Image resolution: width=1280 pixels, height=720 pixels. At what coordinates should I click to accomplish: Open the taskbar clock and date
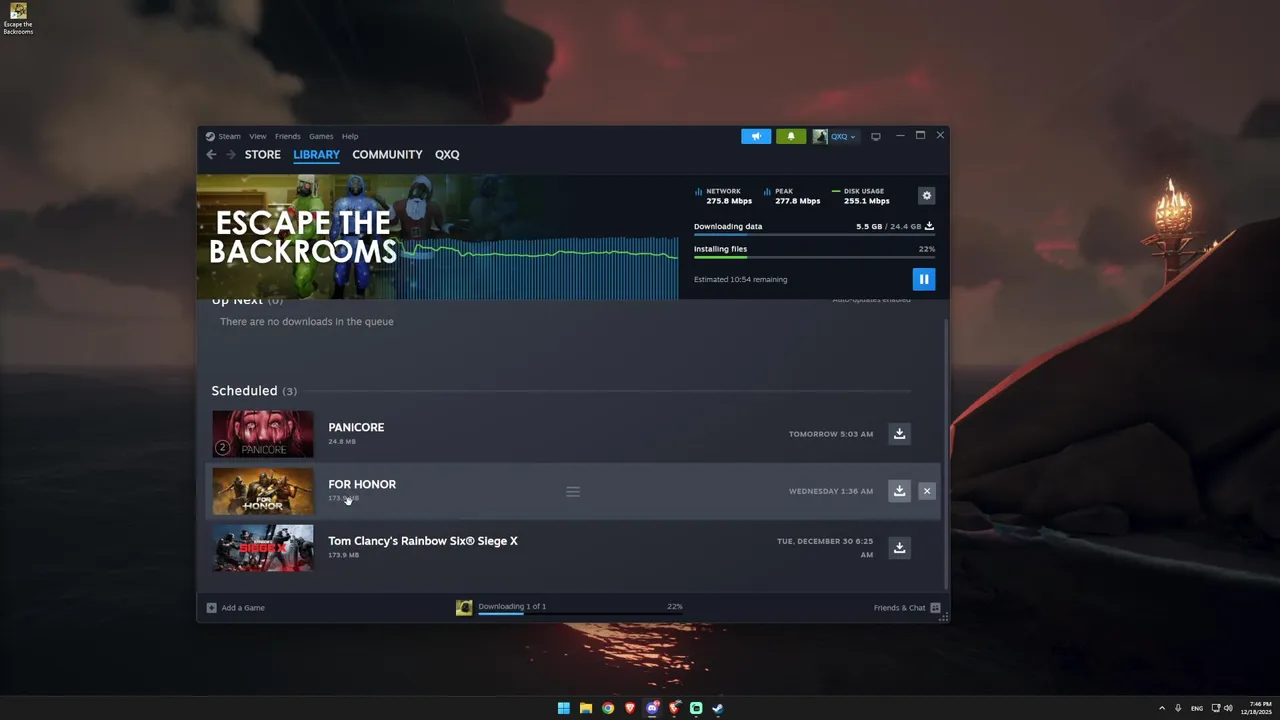[x=1257, y=708]
